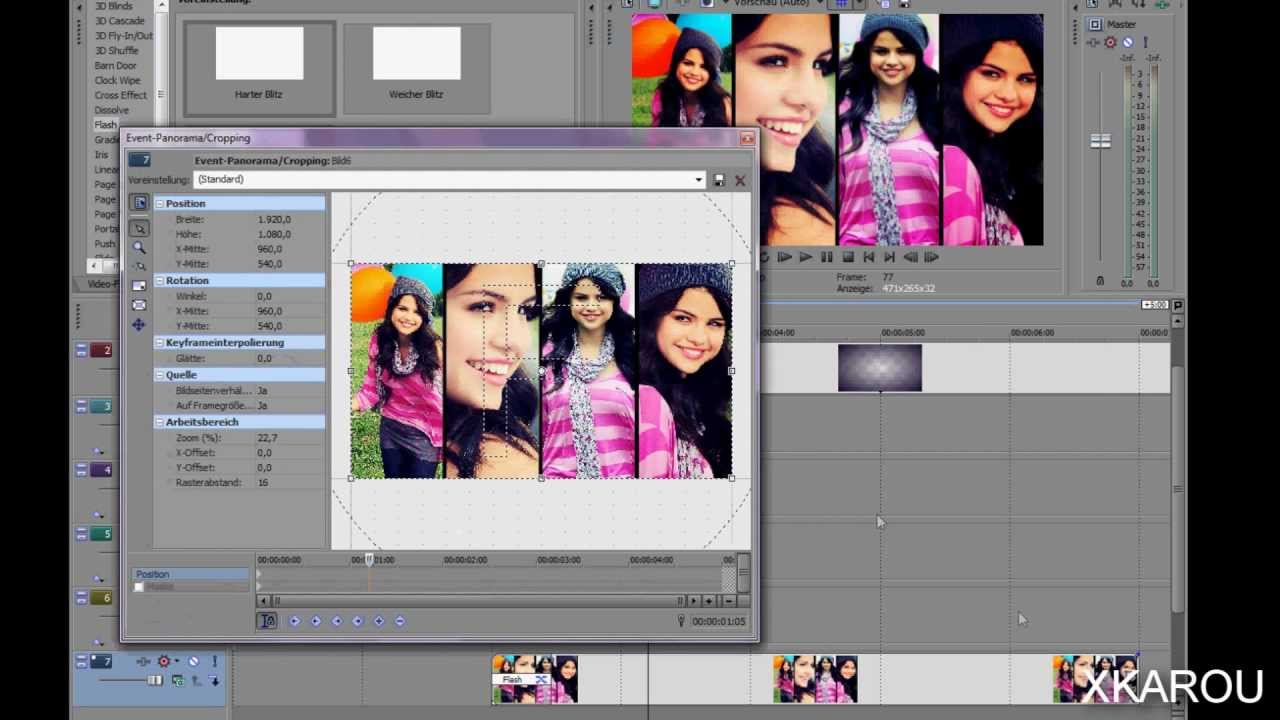This screenshot has width=1280, height=720.
Task: Jump to first keyframe button
Action: tap(294, 621)
